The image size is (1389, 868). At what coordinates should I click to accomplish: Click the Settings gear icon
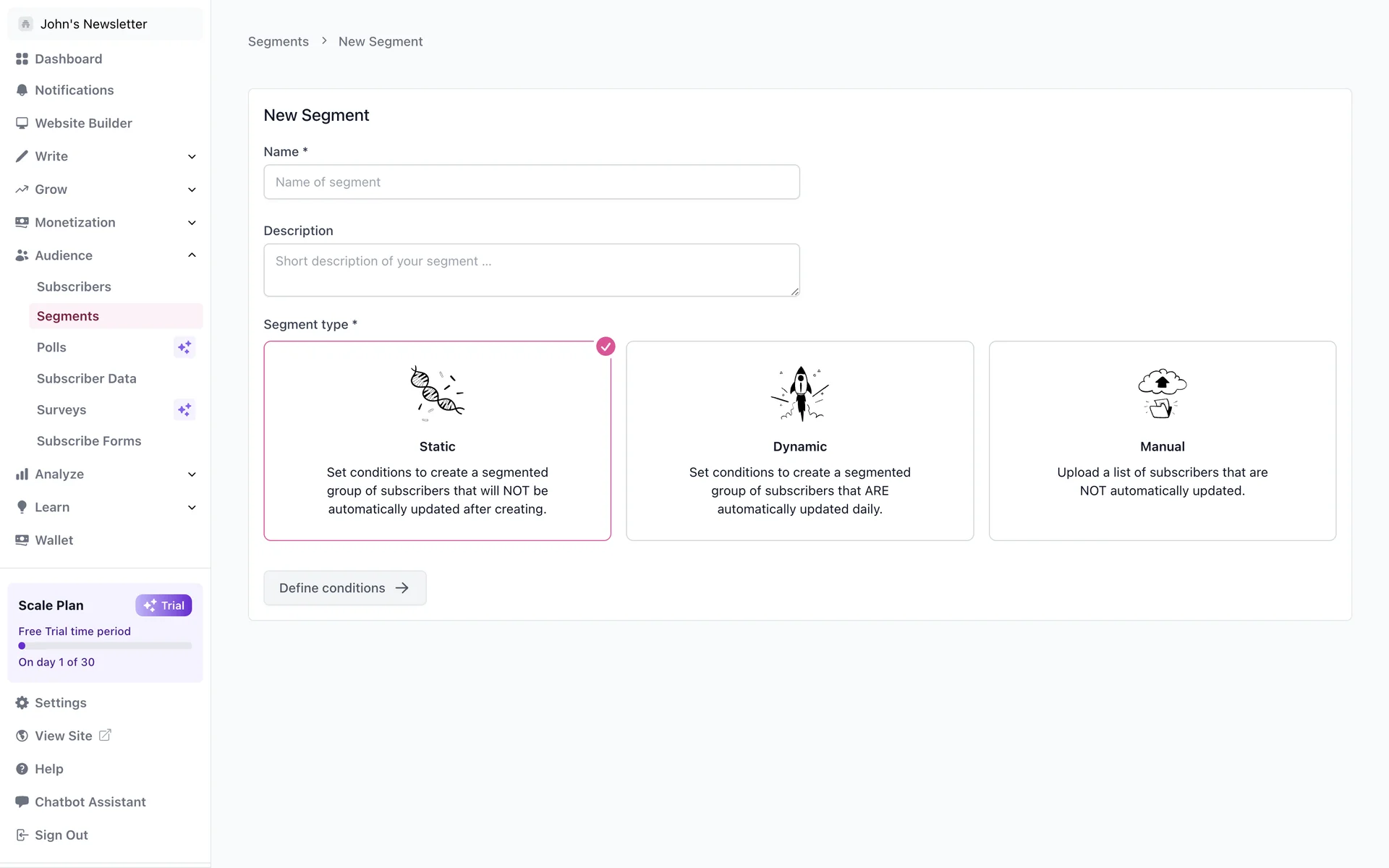pyautogui.click(x=22, y=703)
